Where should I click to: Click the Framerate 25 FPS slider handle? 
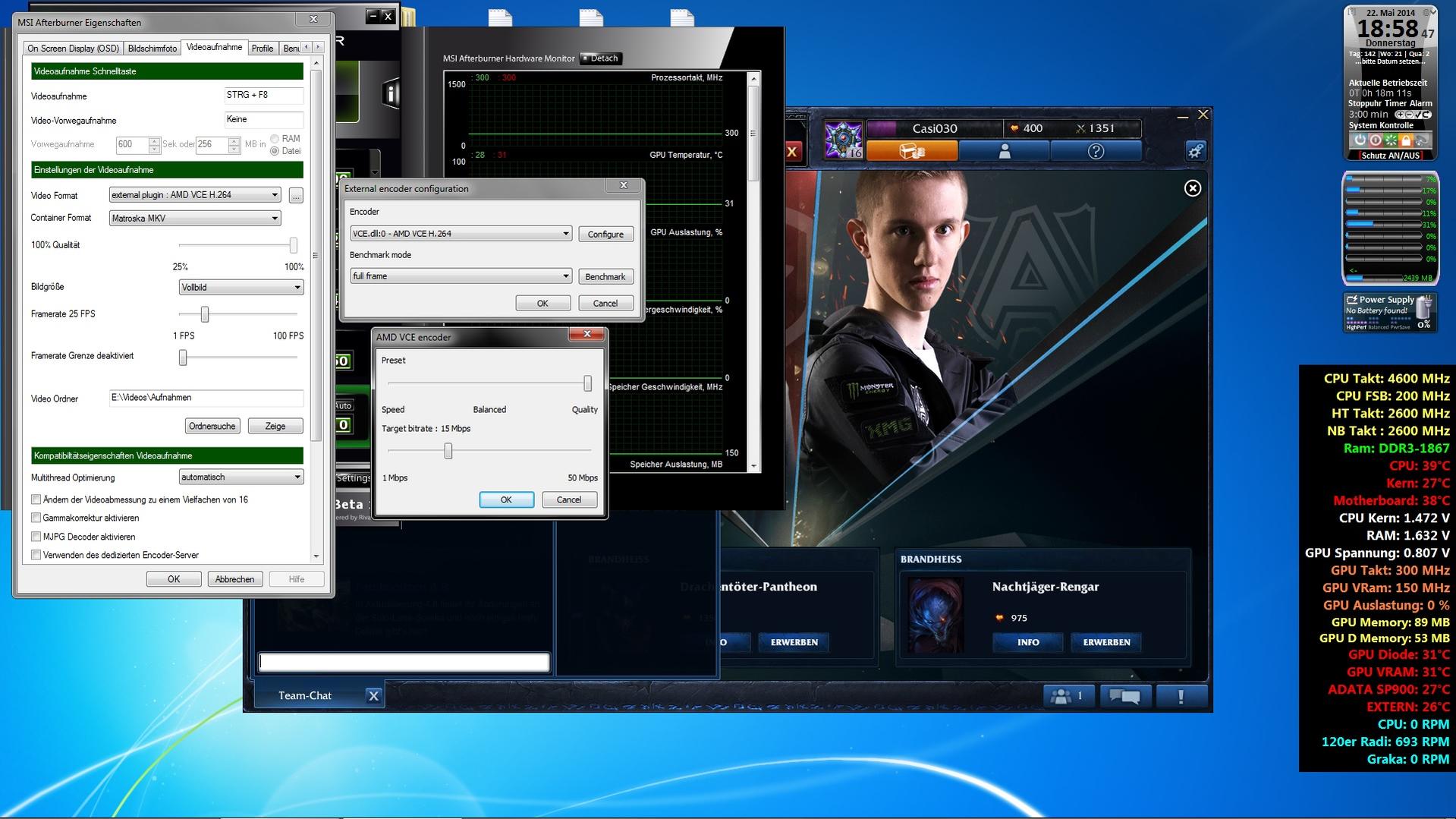tap(205, 314)
